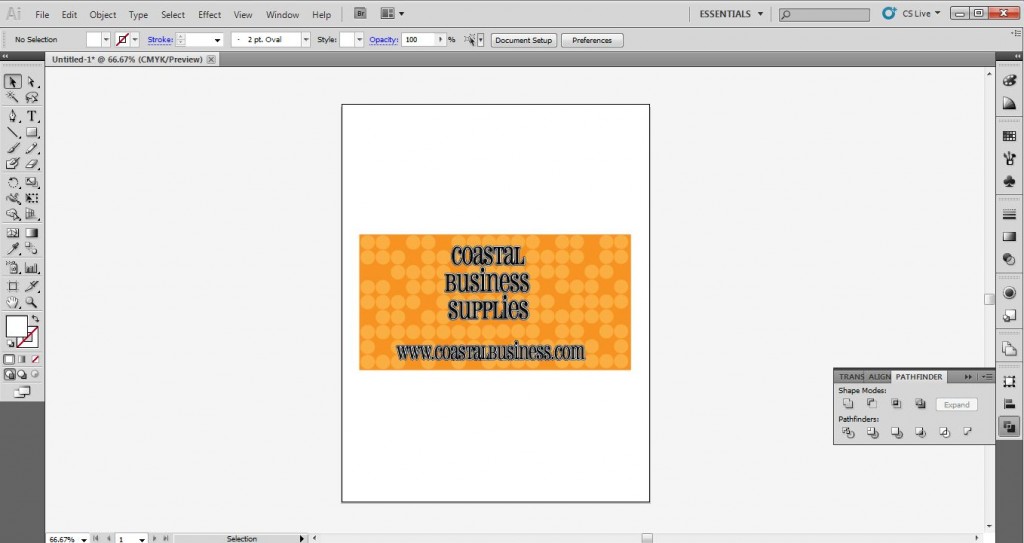Open the 2 pt. Oval brush dropdown

pyautogui.click(x=305, y=40)
